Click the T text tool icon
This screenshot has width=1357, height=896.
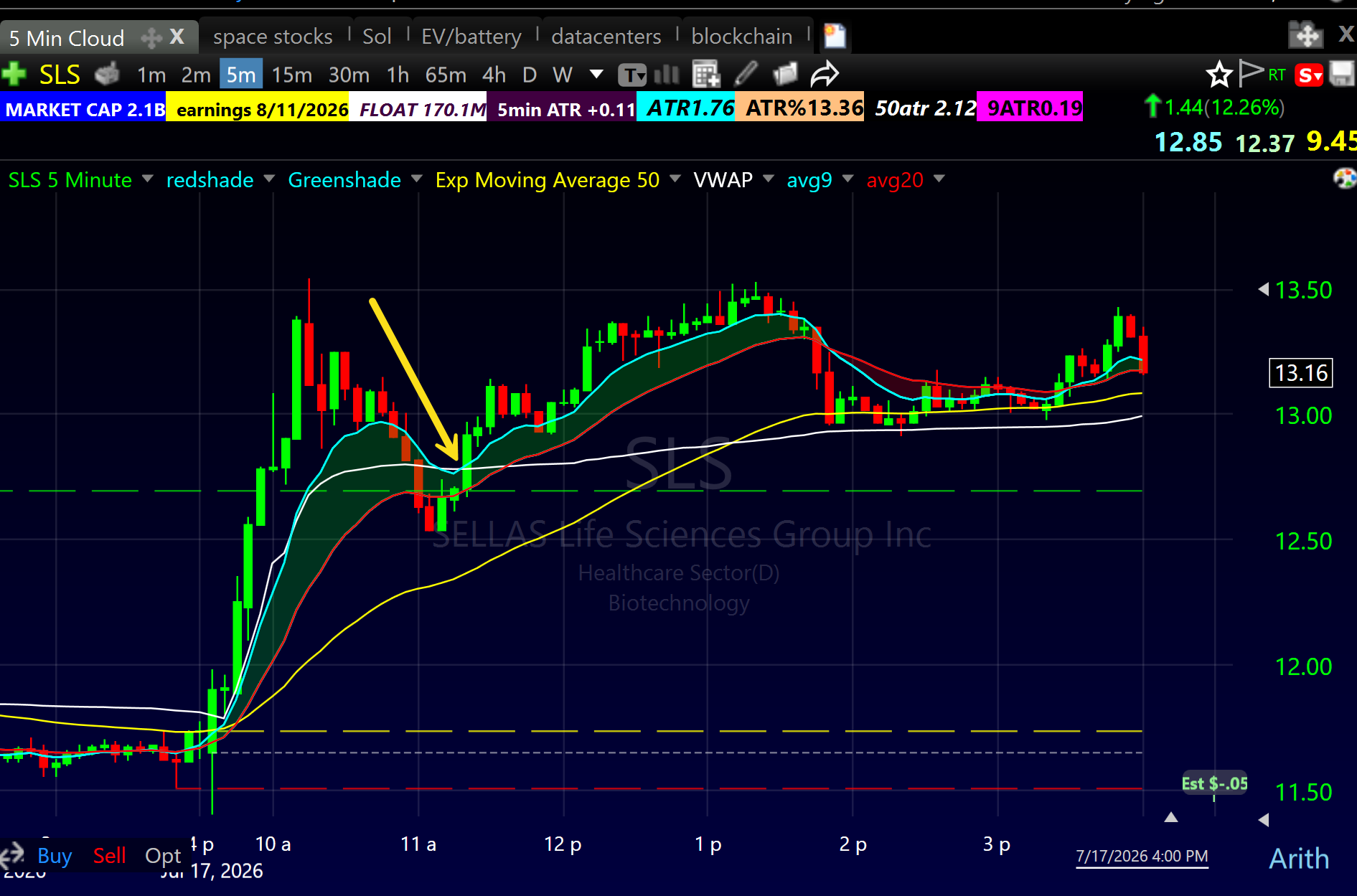[x=632, y=75]
